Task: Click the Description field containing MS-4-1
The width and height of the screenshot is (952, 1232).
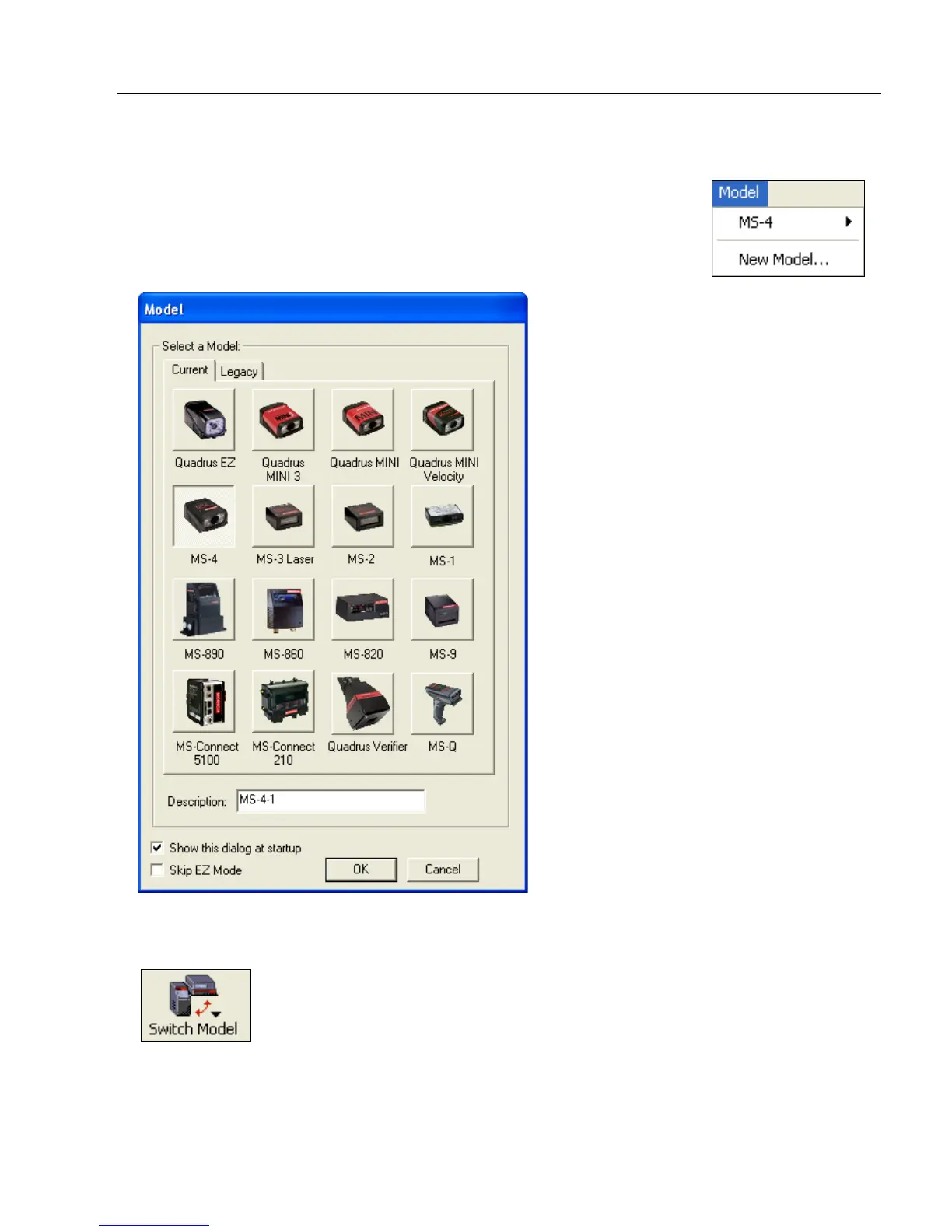Action: click(x=331, y=800)
